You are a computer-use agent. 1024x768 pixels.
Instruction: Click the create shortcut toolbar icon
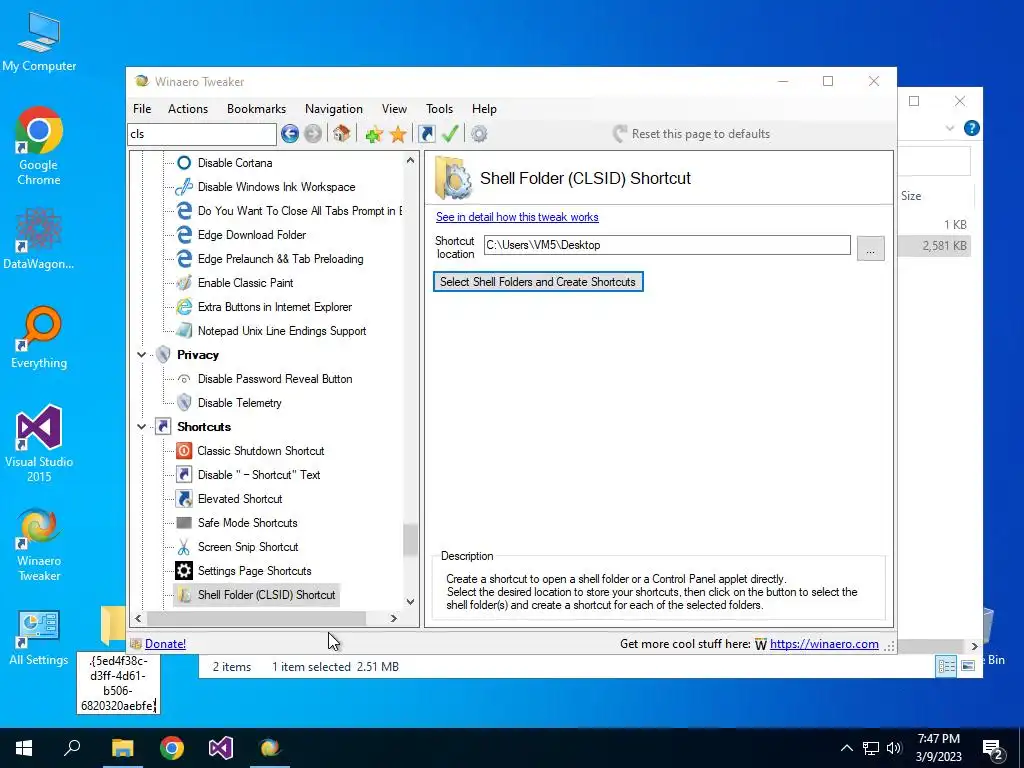426,134
